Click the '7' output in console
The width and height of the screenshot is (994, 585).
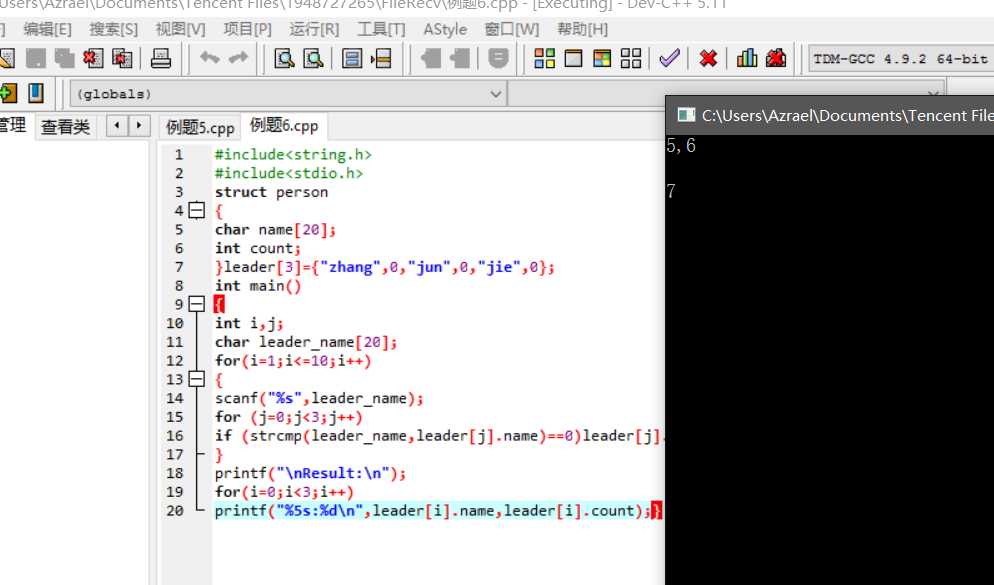point(671,191)
